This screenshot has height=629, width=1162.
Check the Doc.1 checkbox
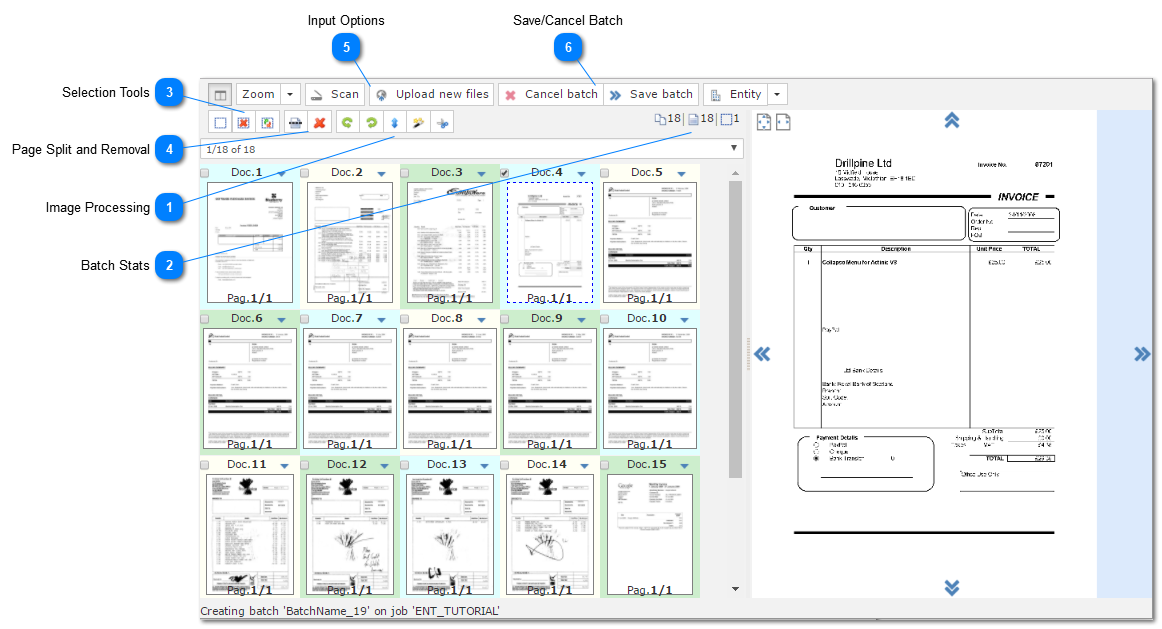click(205, 173)
